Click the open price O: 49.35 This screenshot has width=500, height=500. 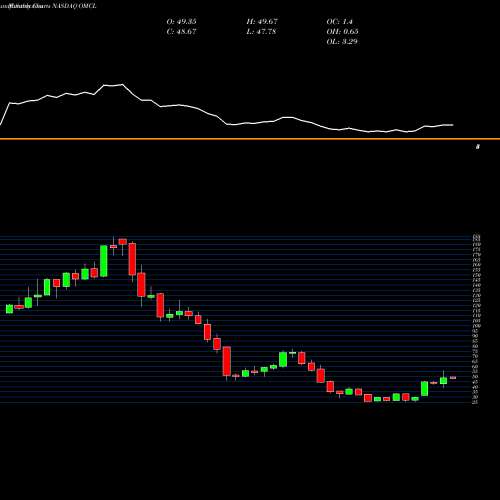click(181, 22)
